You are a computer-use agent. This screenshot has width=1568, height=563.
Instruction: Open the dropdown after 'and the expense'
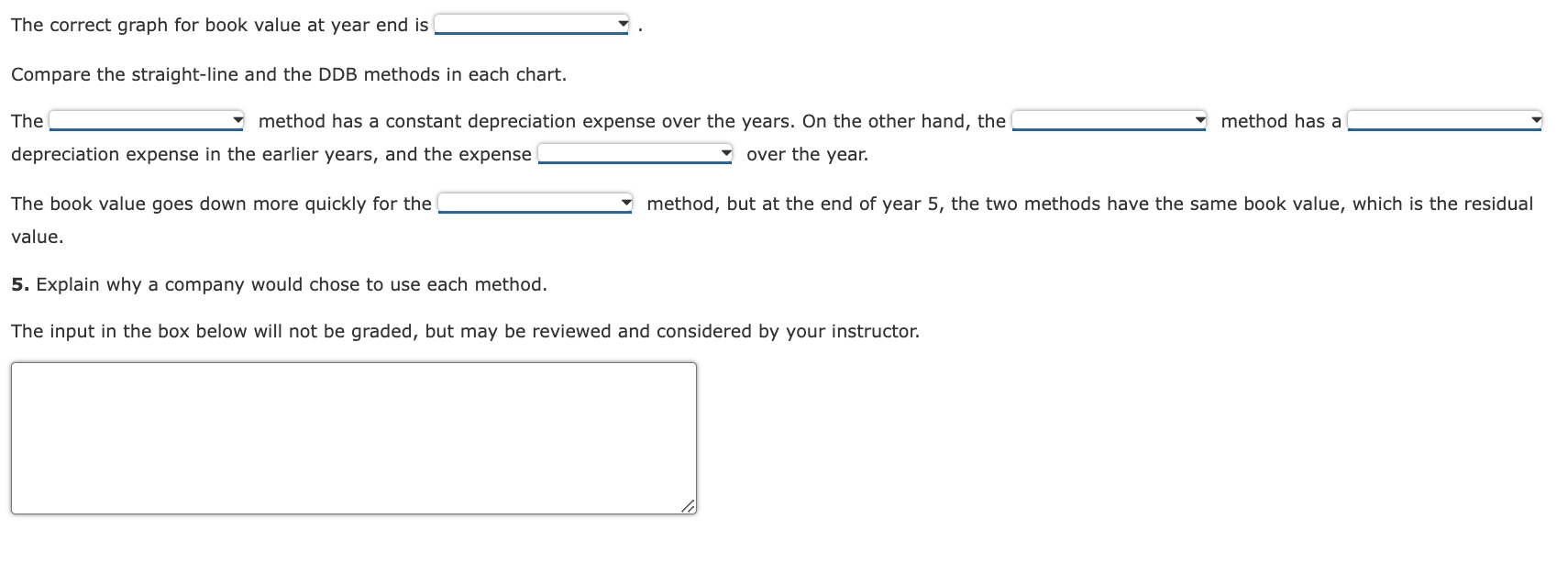(633, 152)
